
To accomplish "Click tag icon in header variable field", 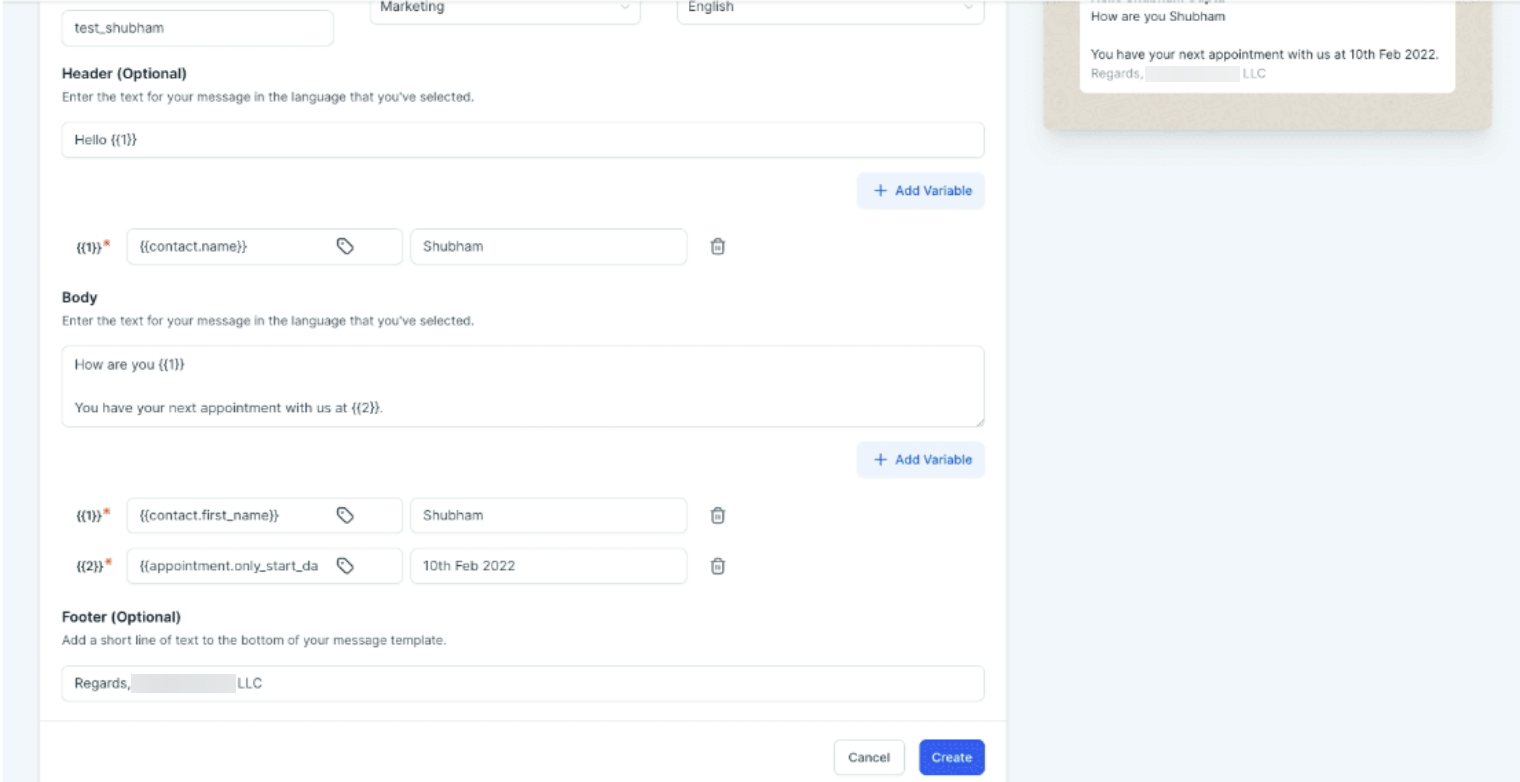I will point(346,247).
